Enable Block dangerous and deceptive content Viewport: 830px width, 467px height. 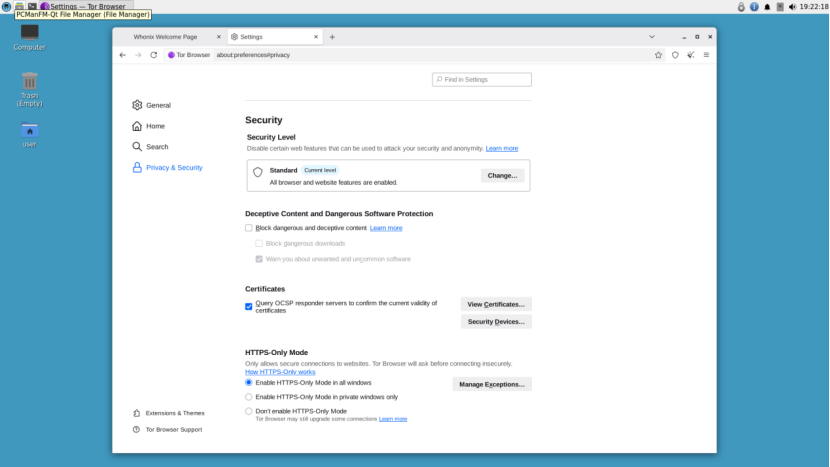[249, 228]
